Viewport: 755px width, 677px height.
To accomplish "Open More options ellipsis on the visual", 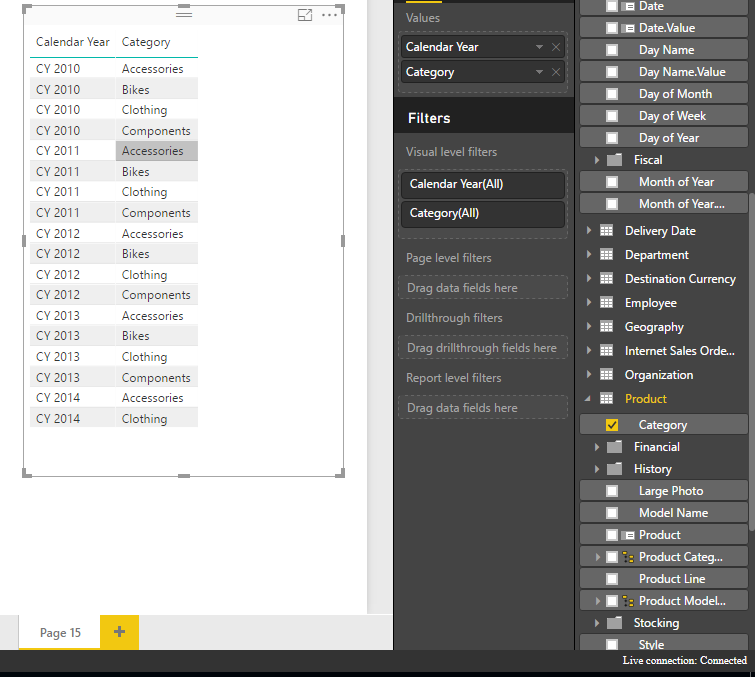I will point(329,15).
